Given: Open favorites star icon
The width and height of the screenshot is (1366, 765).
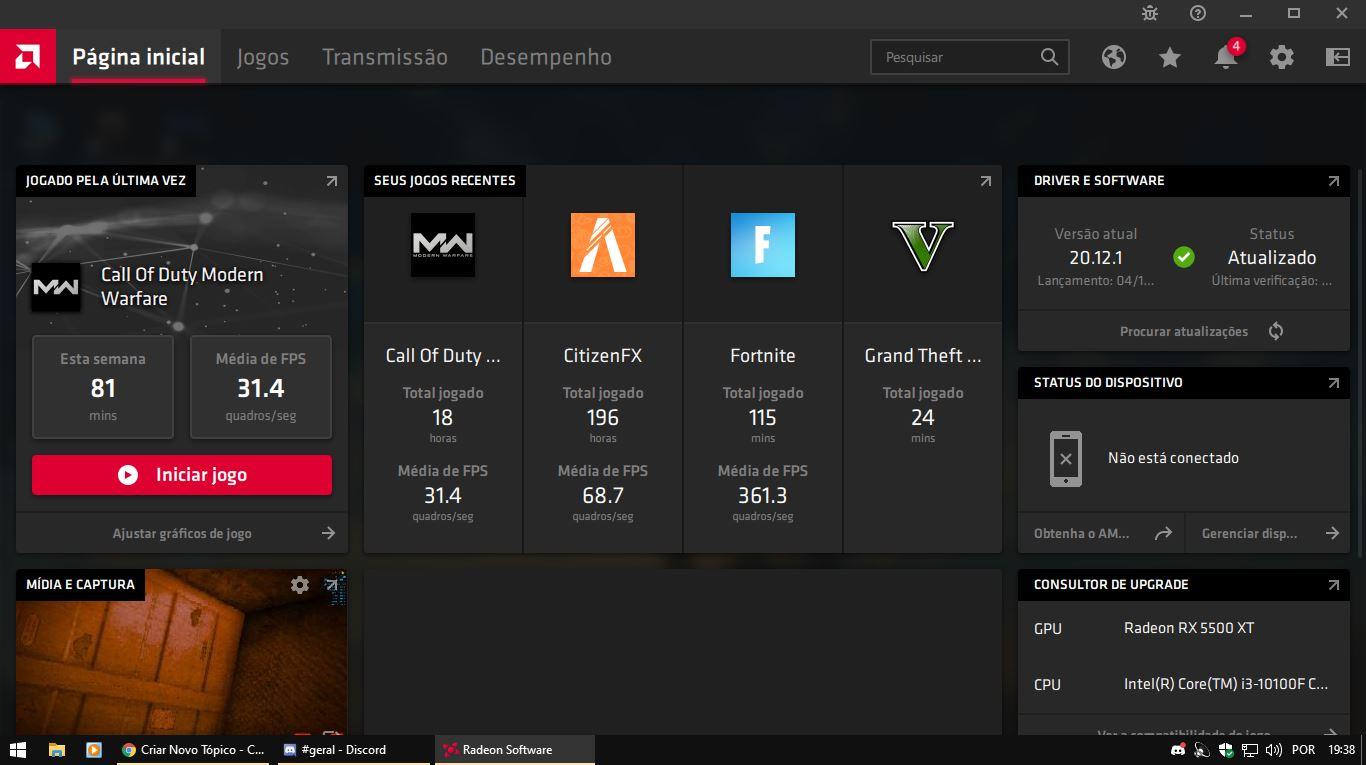Looking at the screenshot, I should [1170, 57].
